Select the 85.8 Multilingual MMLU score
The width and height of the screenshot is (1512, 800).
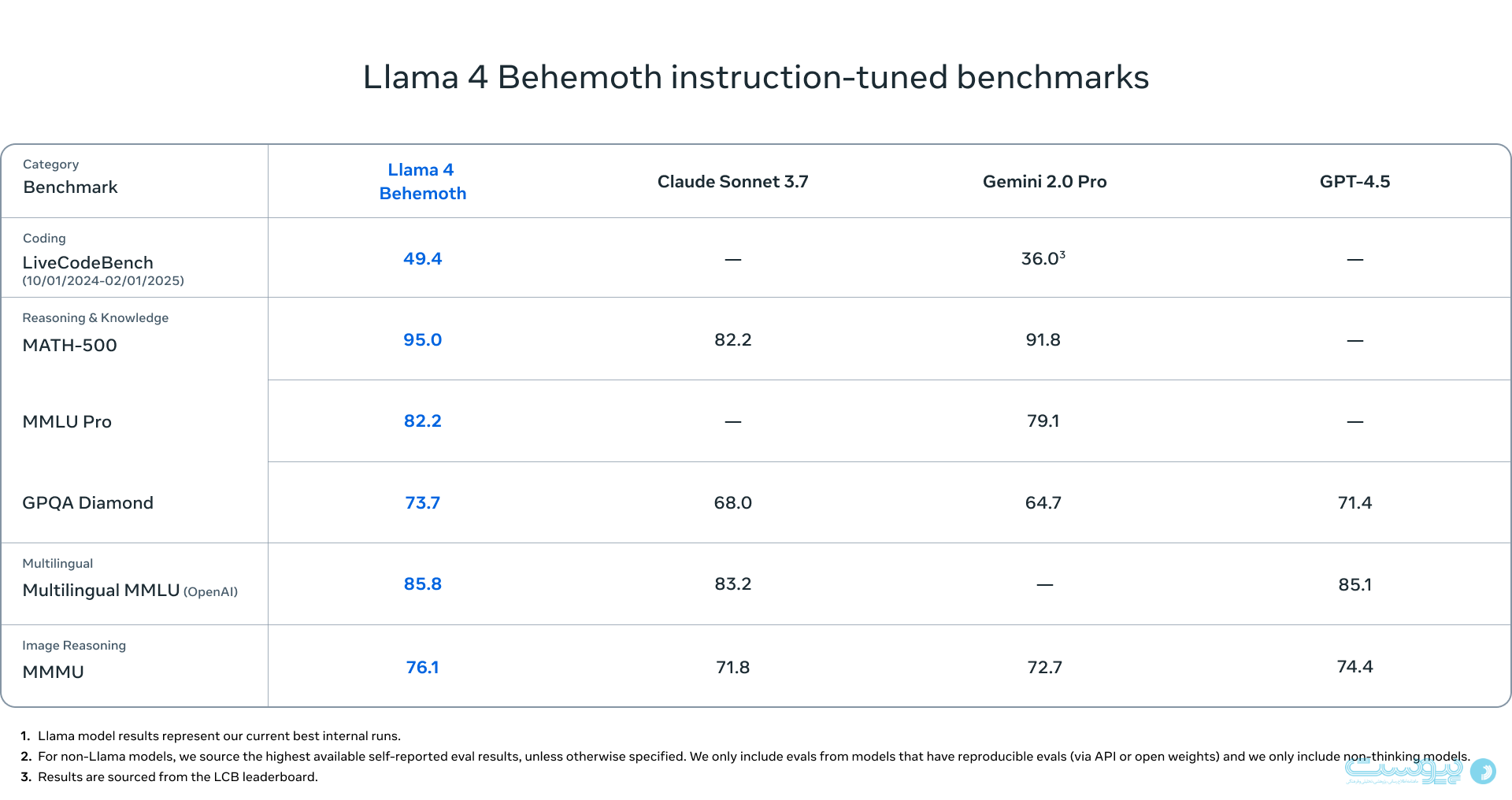[423, 584]
